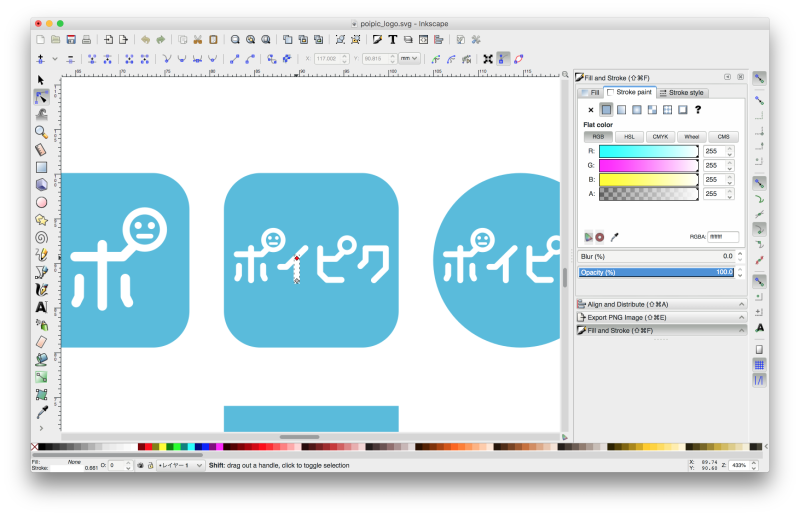Select the 3D box tool
This screenshot has width=800, height=516.
[41, 185]
